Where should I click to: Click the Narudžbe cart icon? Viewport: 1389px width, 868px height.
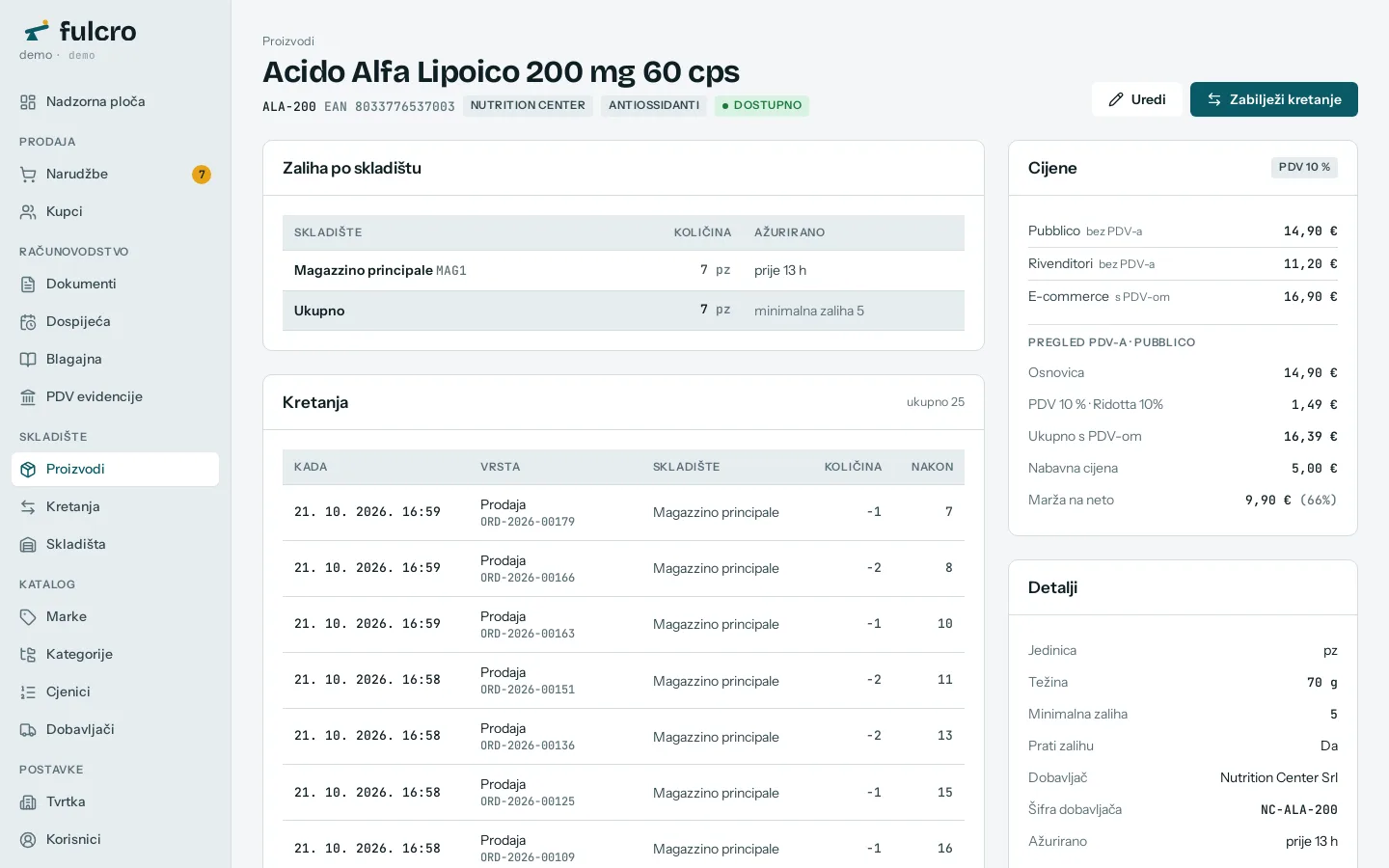point(28,175)
